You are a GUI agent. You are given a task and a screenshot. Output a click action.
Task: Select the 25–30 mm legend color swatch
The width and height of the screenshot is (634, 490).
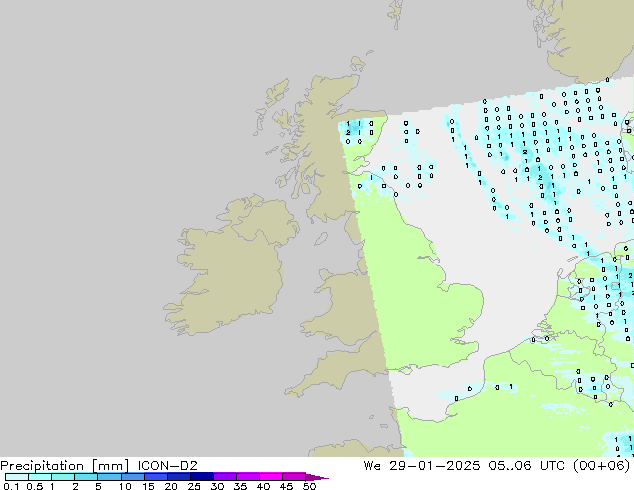(x=201, y=477)
